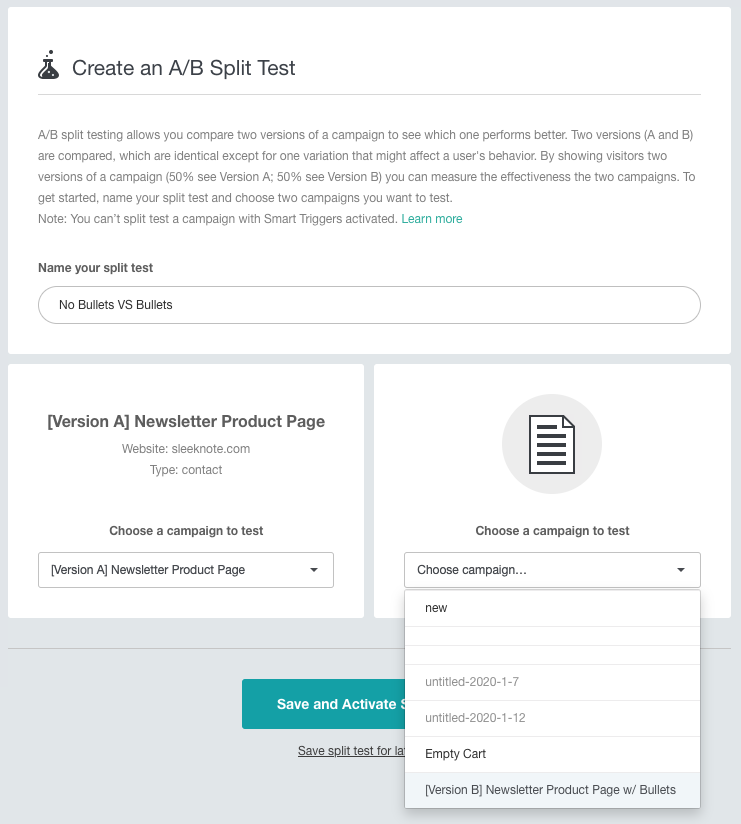Screen dimensions: 741x824
Task: Select the second blank campaign option
Action: 552,655
